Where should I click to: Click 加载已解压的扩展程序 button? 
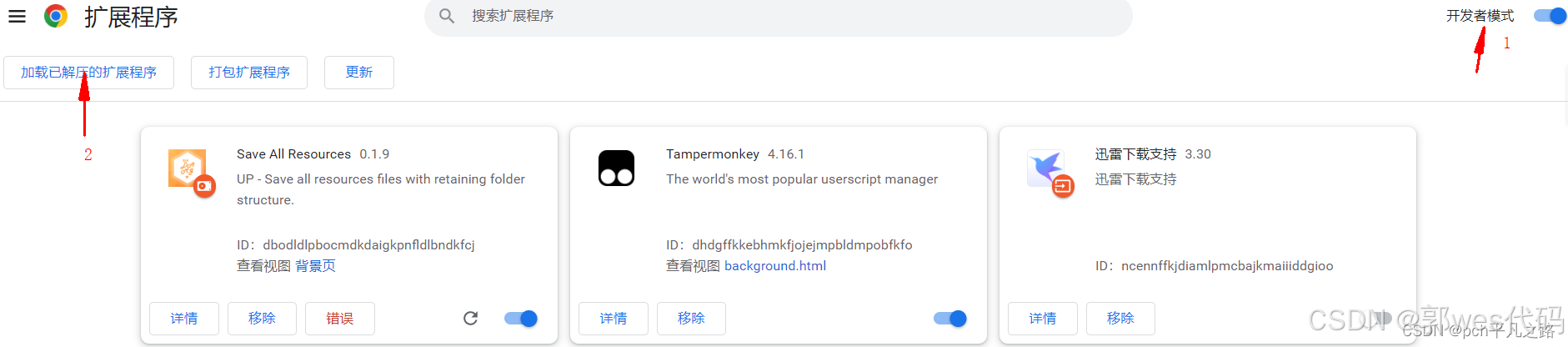point(88,73)
